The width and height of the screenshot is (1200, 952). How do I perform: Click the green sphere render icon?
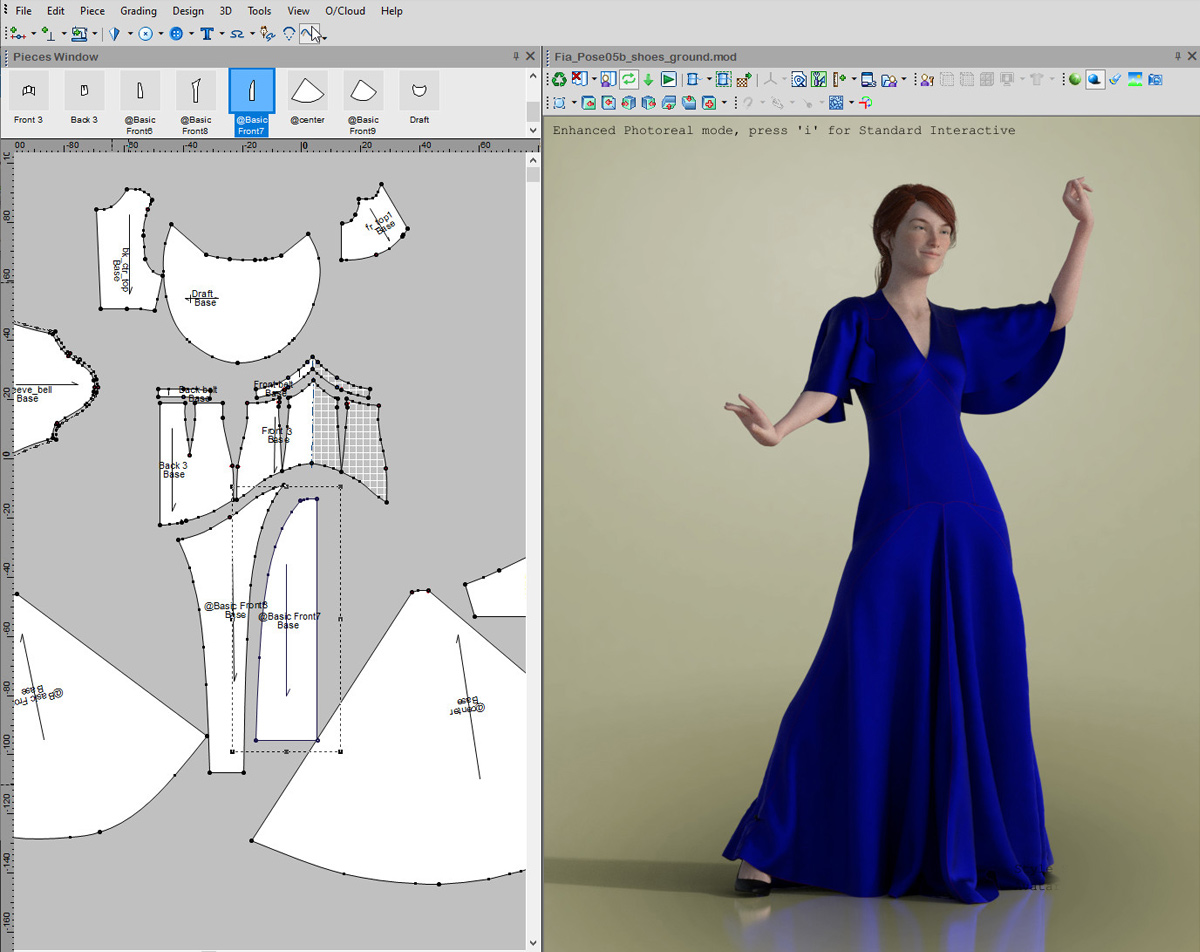point(1075,80)
